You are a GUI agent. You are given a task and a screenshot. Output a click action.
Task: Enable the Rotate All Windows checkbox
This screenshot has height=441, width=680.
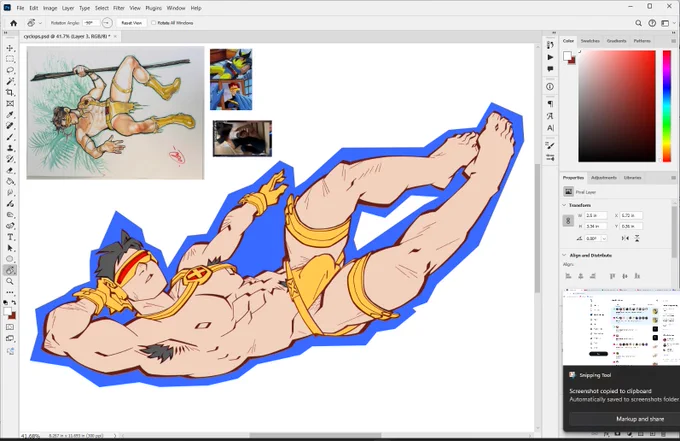click(x=154, y=23)
